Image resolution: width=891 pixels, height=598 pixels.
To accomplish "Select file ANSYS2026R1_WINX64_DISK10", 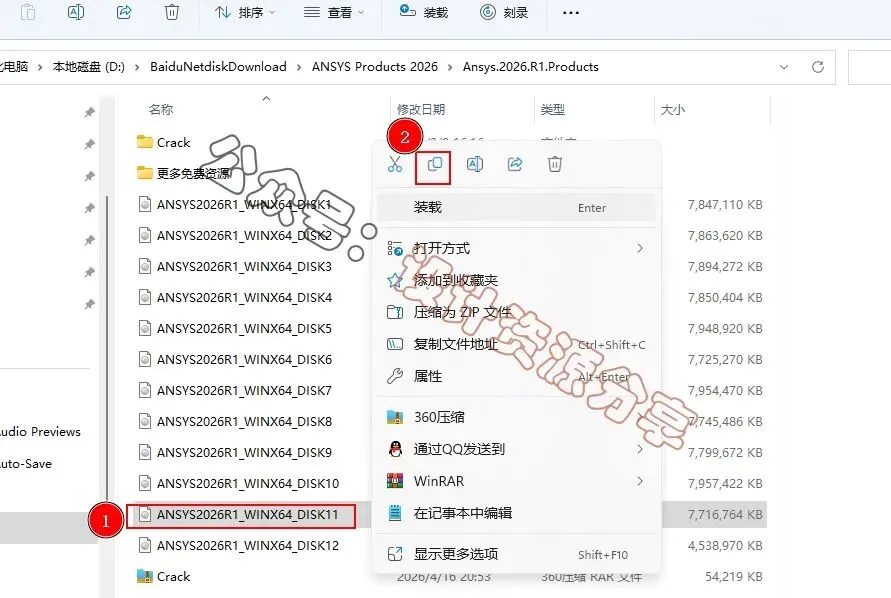I will point(239,483).
